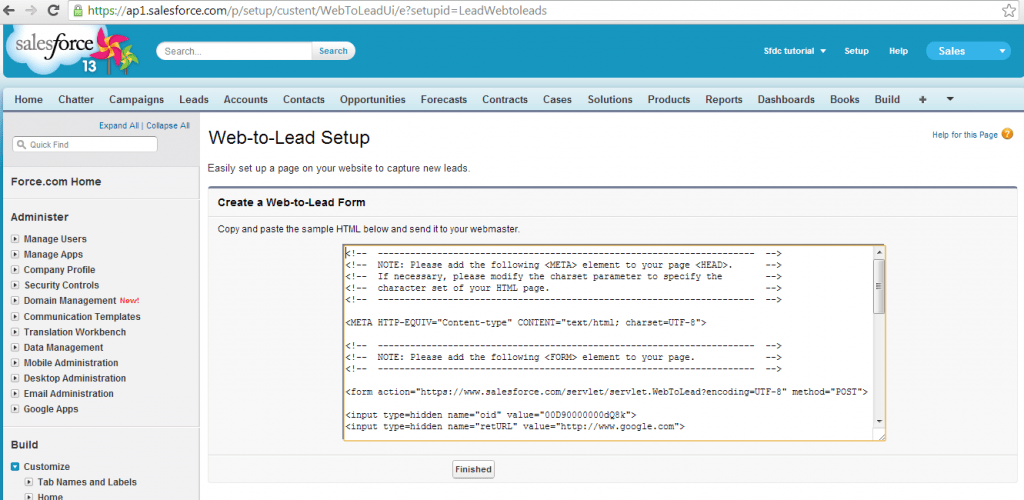Select the Manage Users tree item

(x=56, y=239)
